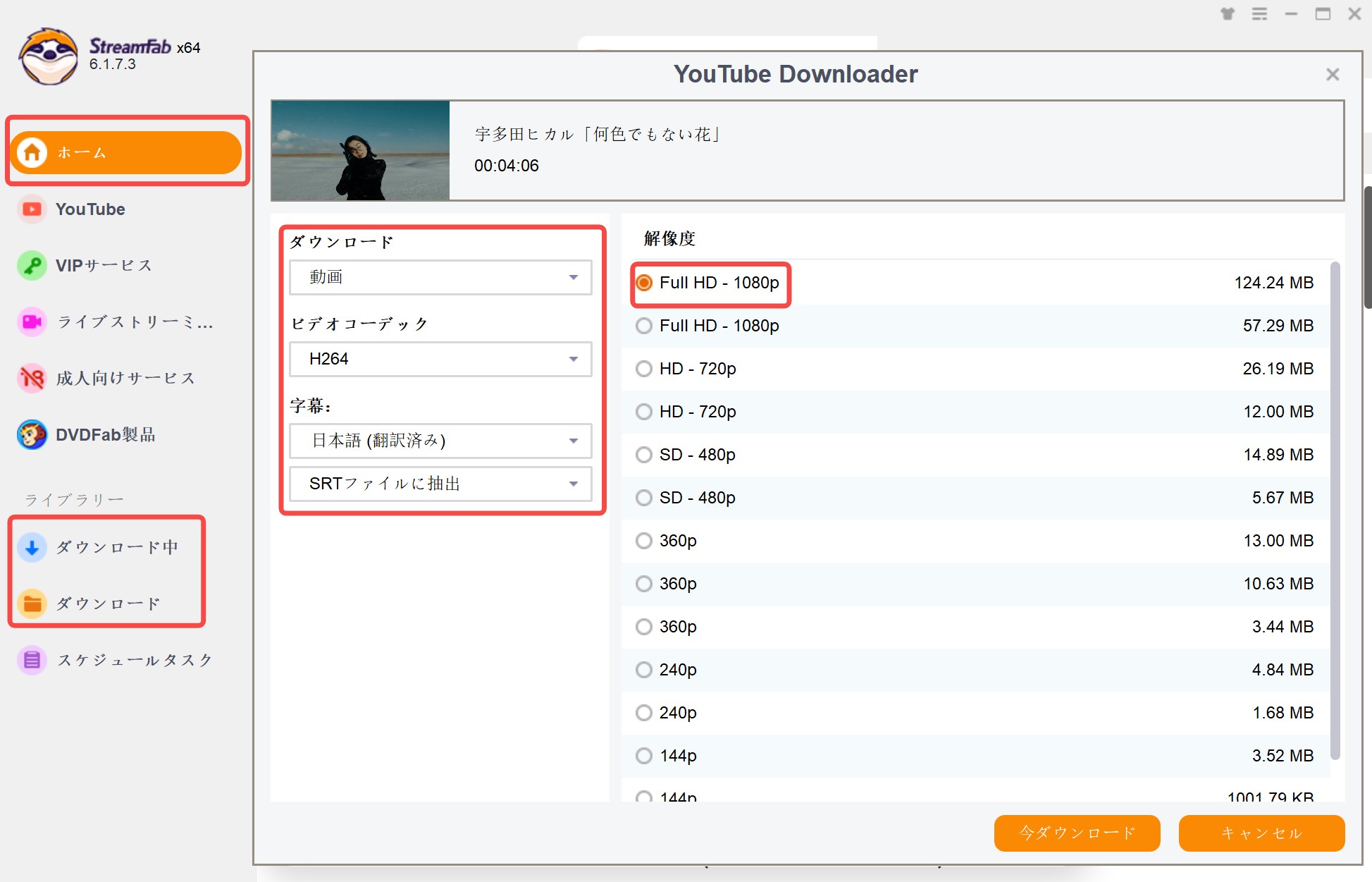Open 成人向けサービス icon
The image size is (1372, 882).
tap(32, 379)
